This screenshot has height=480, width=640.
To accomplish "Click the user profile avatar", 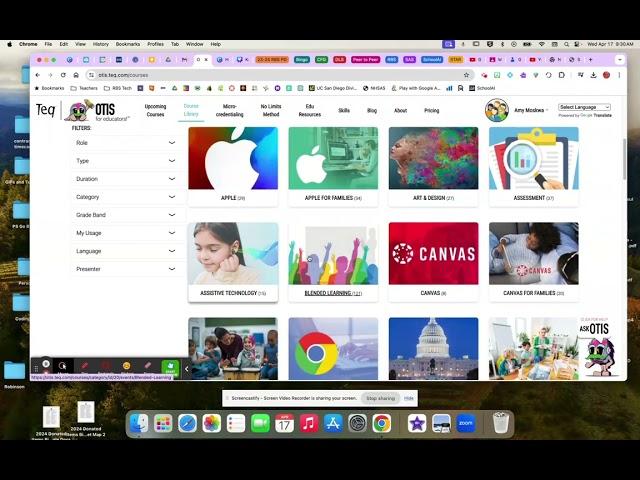I will click(x=497, y=110).
